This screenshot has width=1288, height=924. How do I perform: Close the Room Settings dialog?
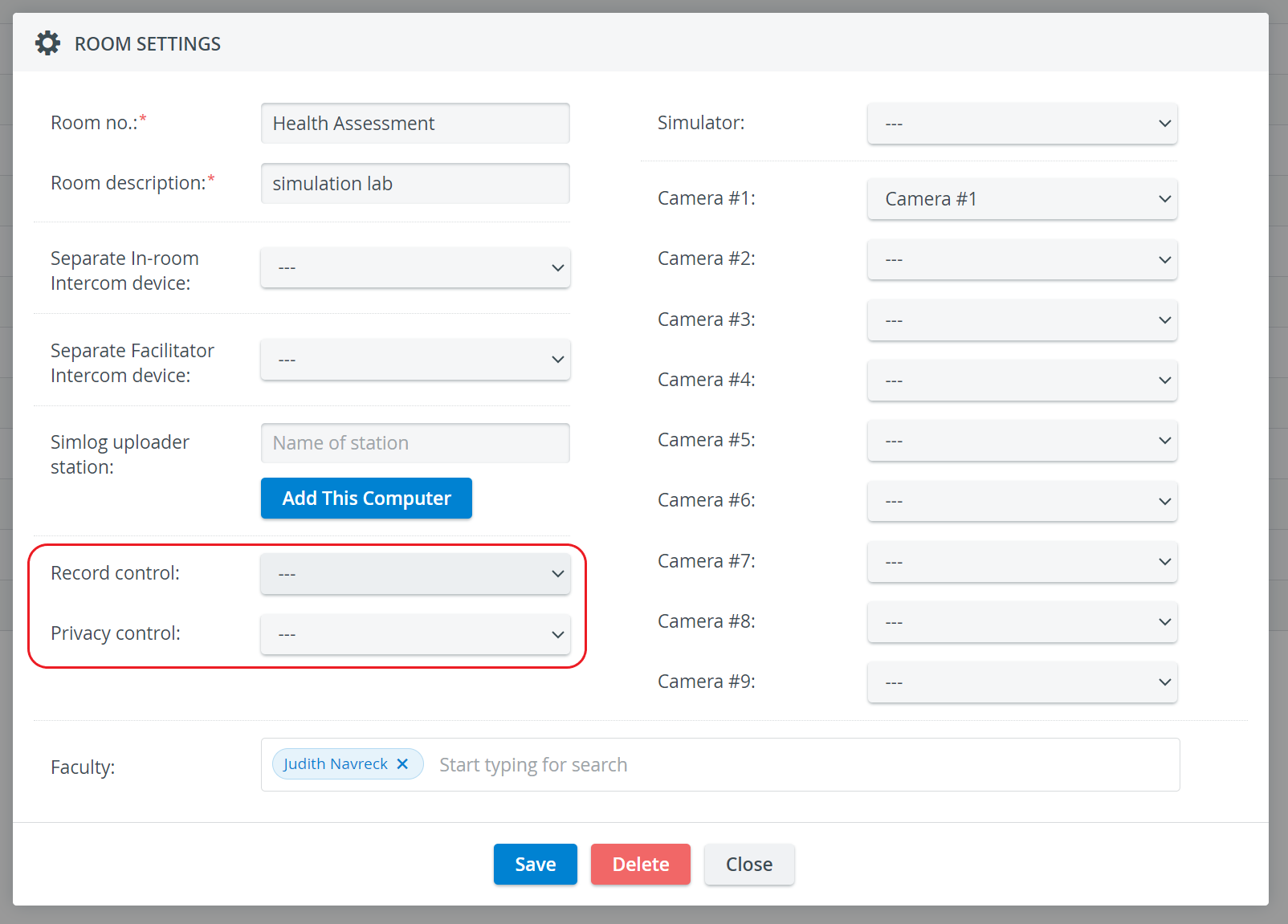[x=749, y=865]
